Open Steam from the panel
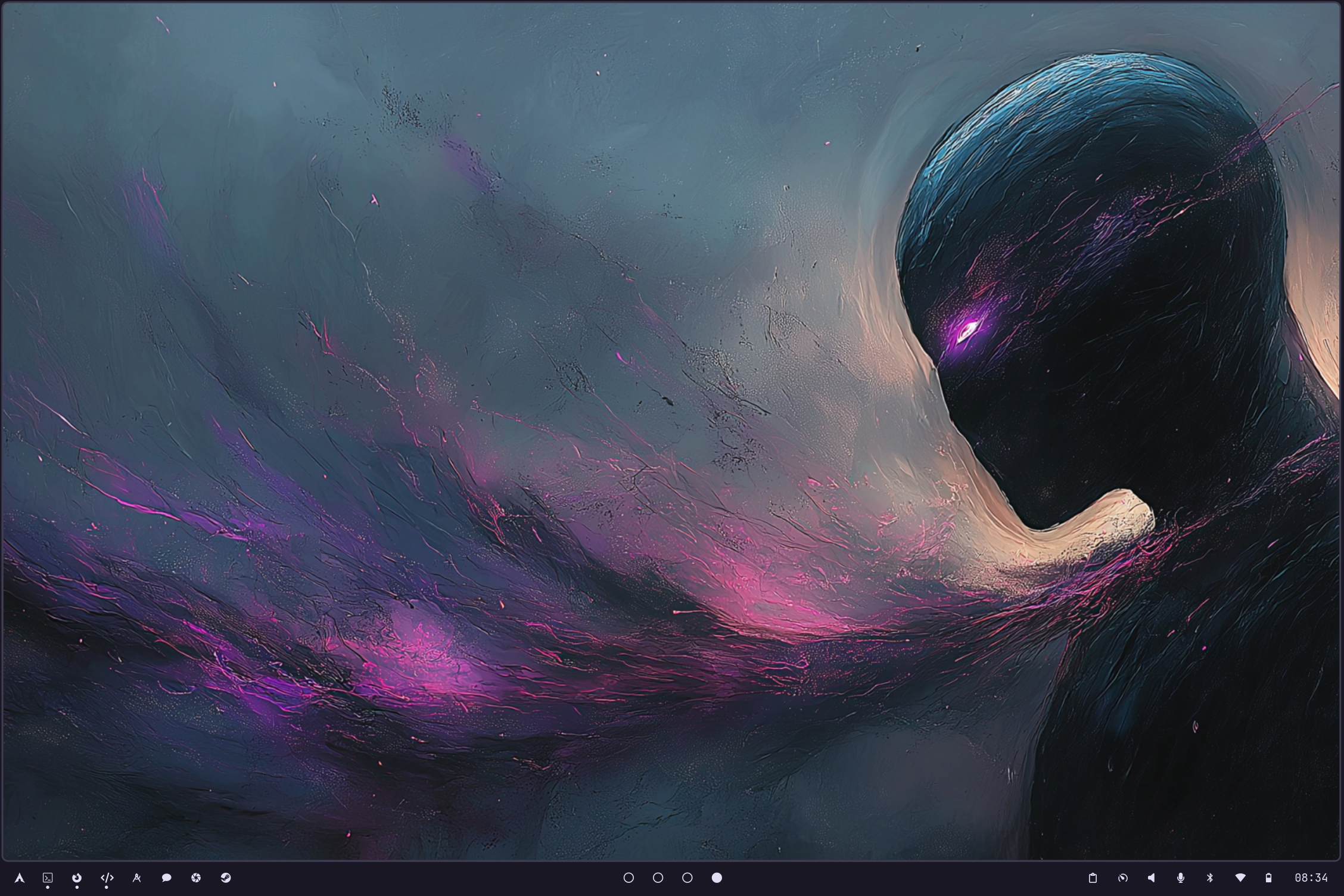The width and height of the screenshot is (1344, 896). coord(226,878)
